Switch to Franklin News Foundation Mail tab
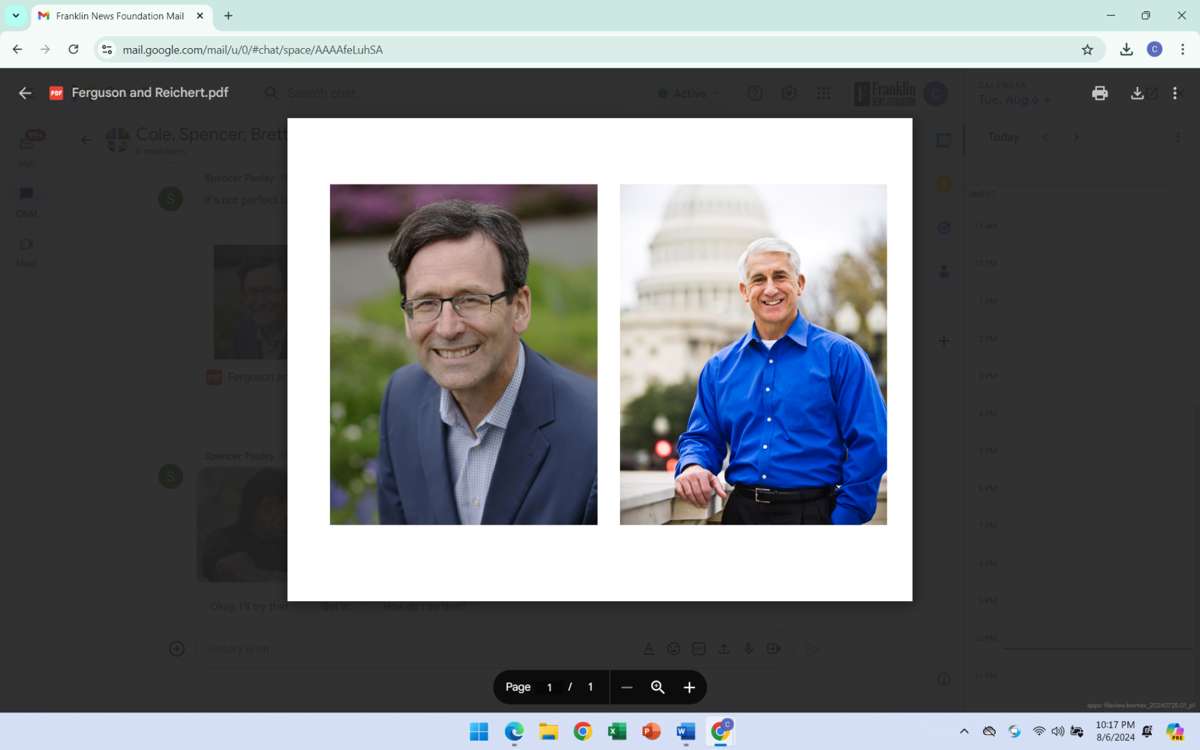The width and height of the screenshot is (1200, 750). (x=118, y=16)
